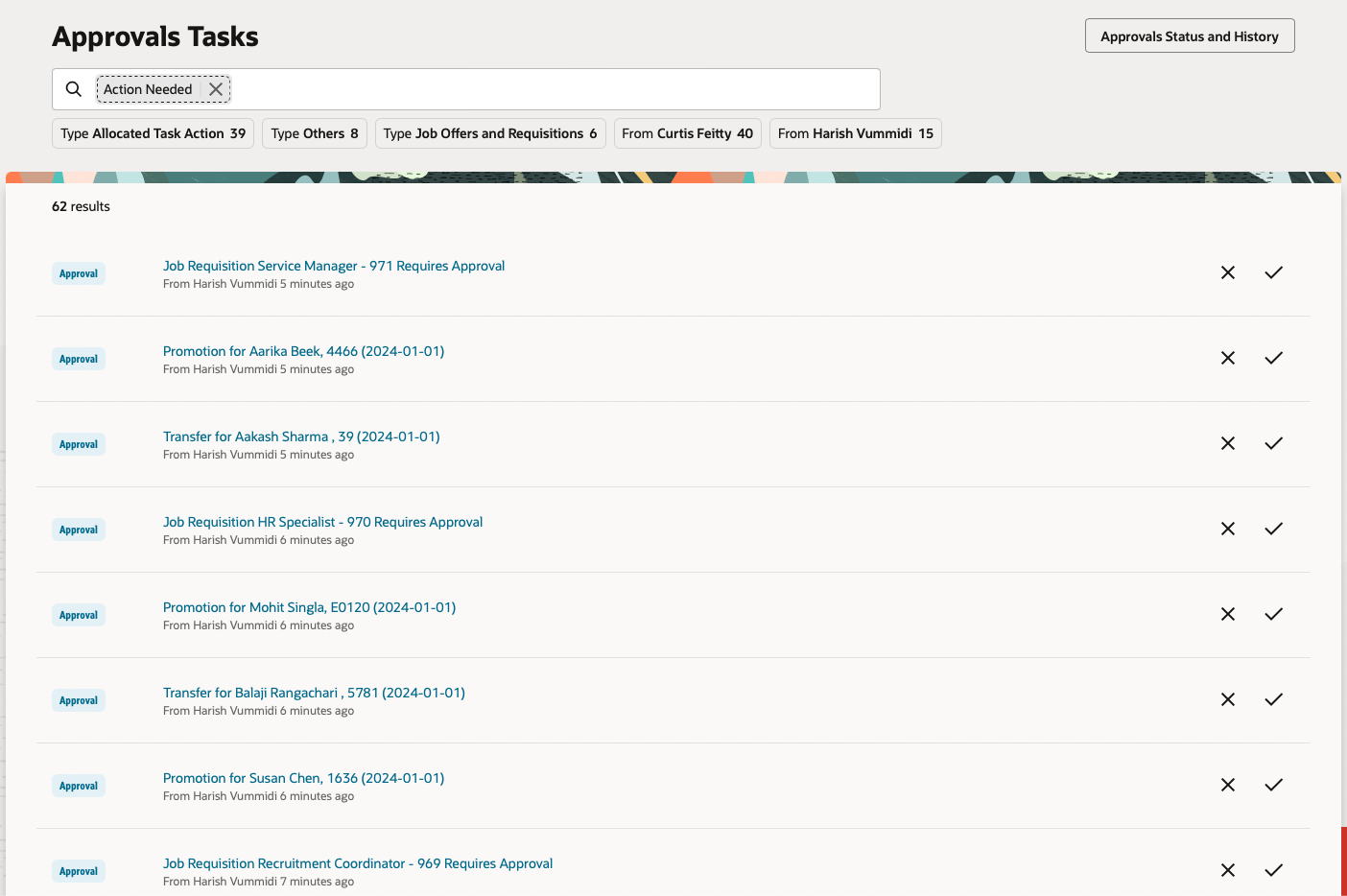1347x896 pixels.
Task: Approve the Promotion for Mohit Singla task
Action: (1273, 614)
